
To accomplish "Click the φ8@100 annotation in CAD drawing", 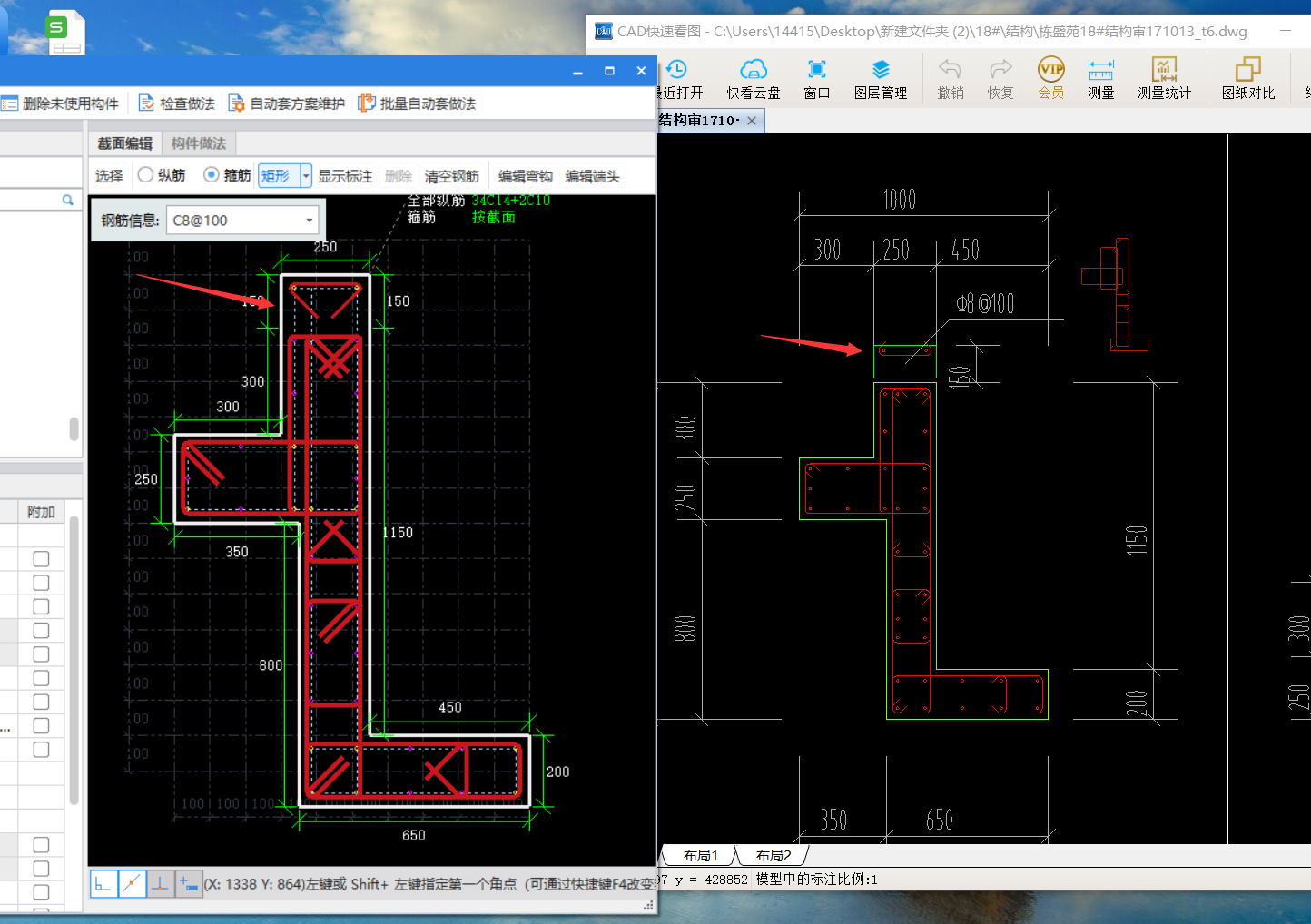I will point(985,303).
